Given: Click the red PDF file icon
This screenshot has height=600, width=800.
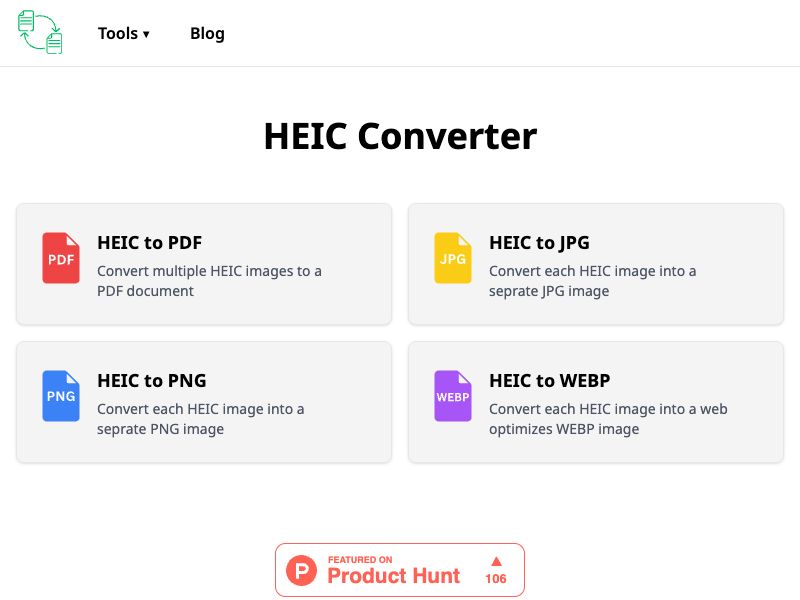Looking at the screenshot, I should point(59,258).
